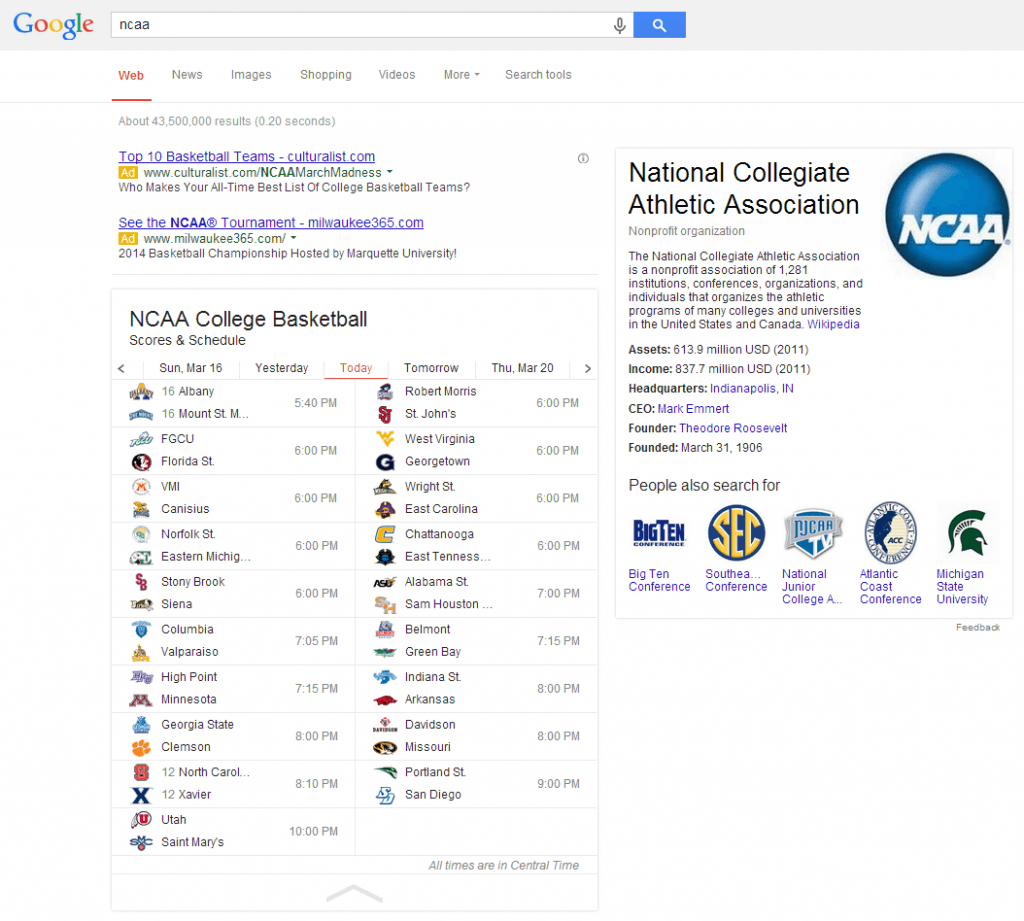1024x921 pixels.
Task: Click the large NCAA logo image
Action: 947,214
